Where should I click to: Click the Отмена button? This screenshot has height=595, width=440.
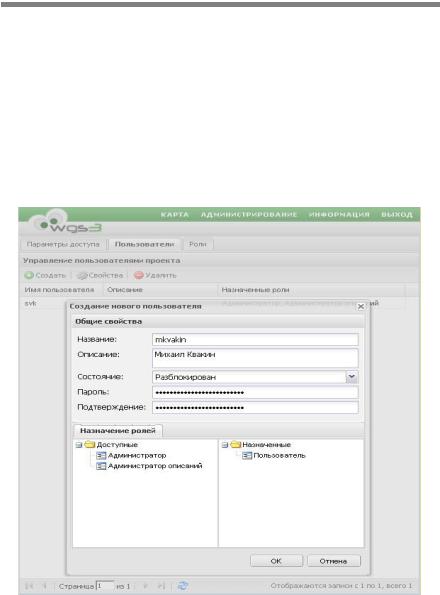click(x=333, y=561)
